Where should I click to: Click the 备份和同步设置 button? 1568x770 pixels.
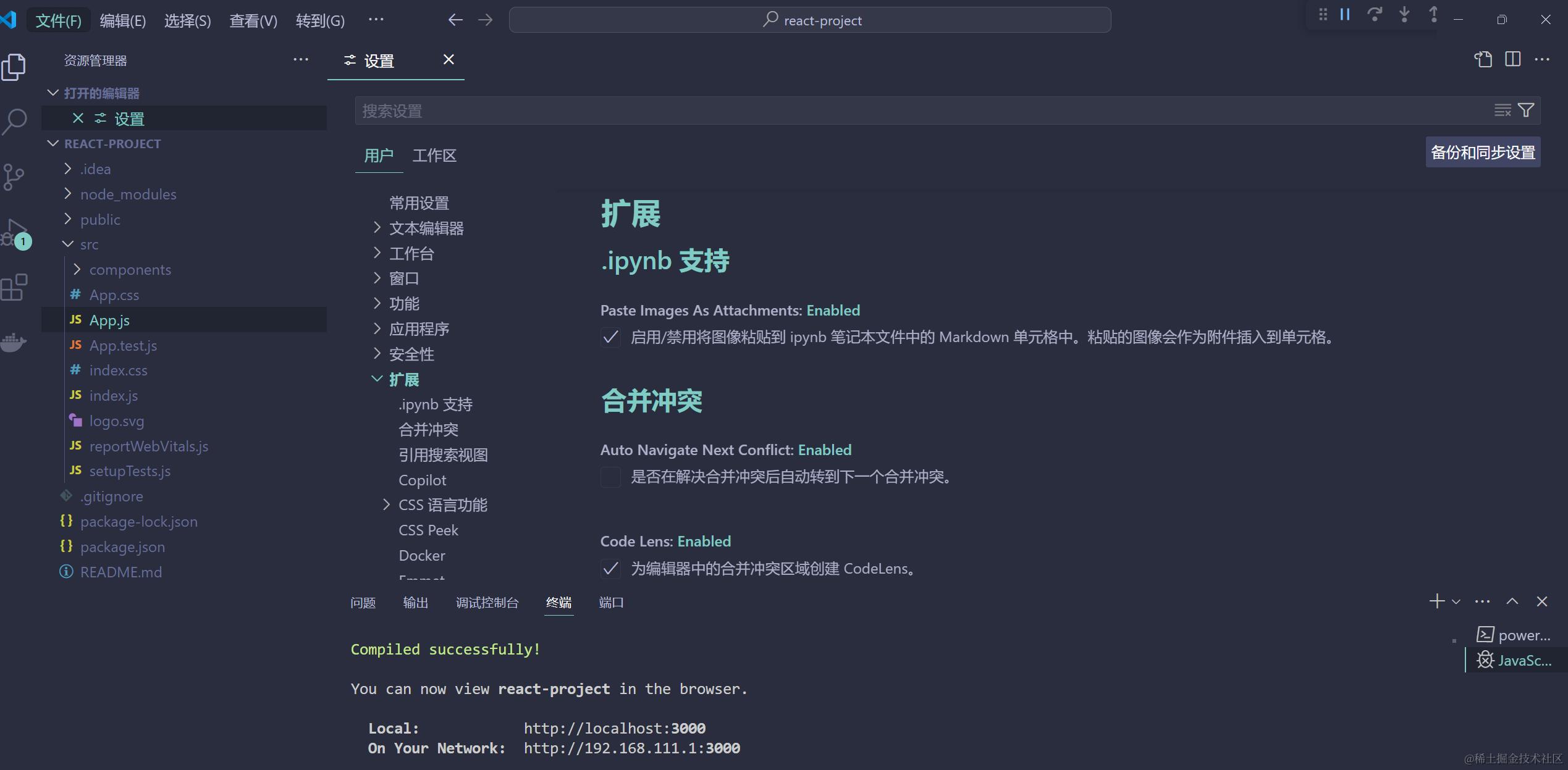[x=1482, y=152]
